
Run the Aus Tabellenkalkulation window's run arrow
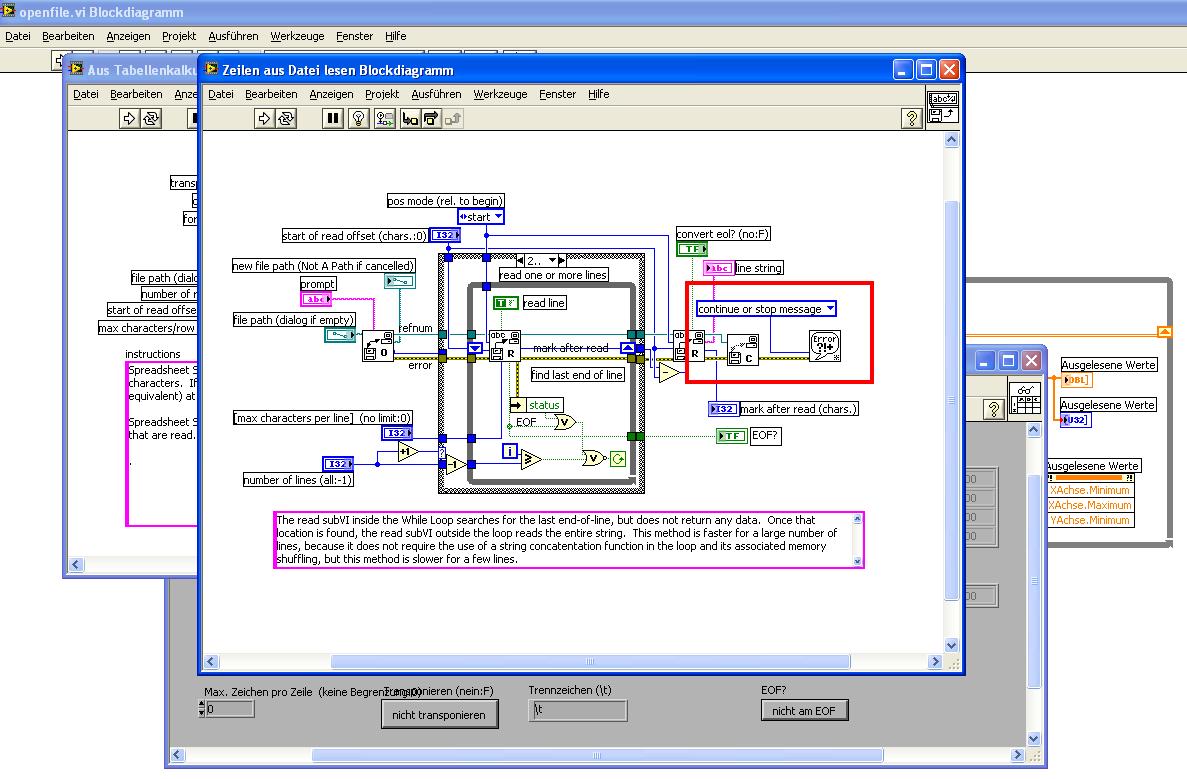point(129,118)
